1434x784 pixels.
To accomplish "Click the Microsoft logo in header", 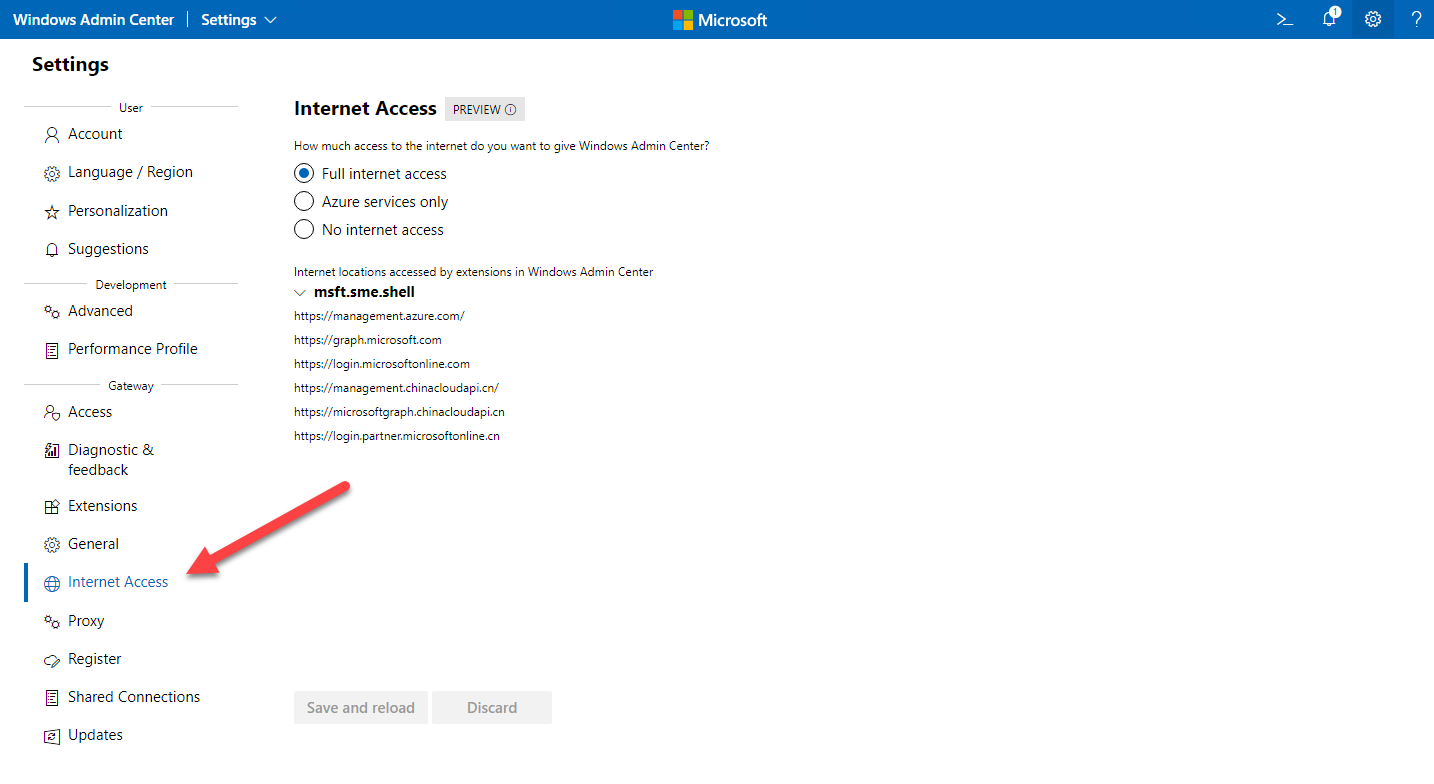I will (720, 20).
